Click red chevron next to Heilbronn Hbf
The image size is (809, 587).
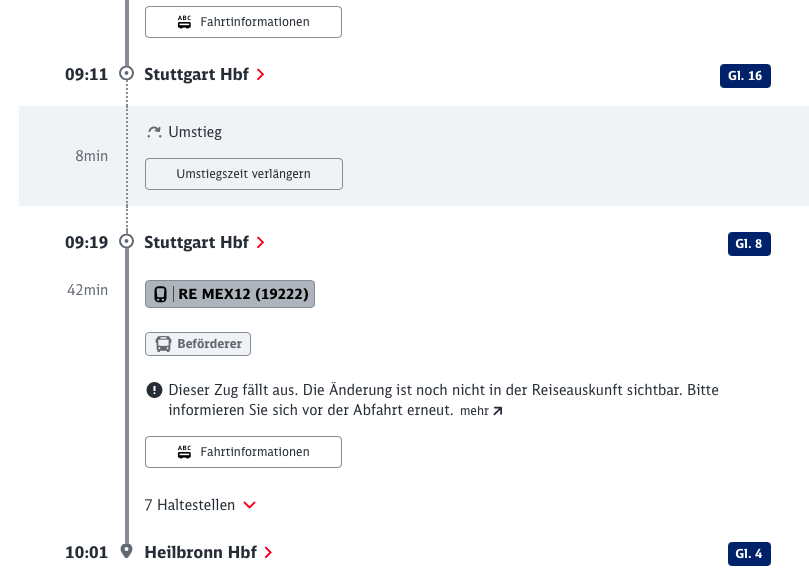[268, 552]
